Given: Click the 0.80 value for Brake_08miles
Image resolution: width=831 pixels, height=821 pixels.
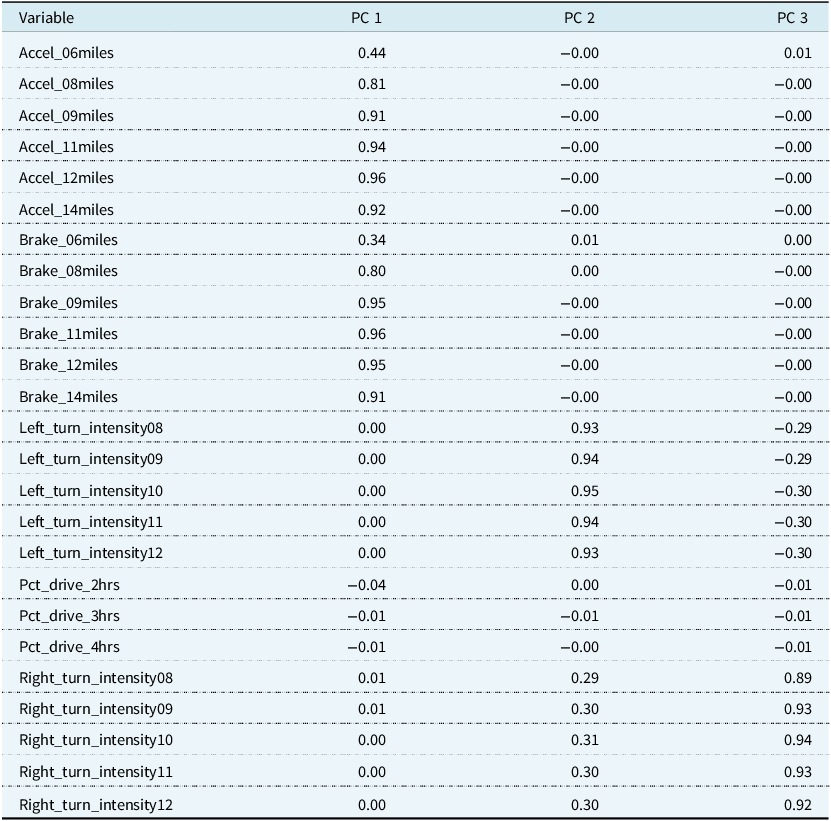Looking at the screenshot, I should [372, 271].
